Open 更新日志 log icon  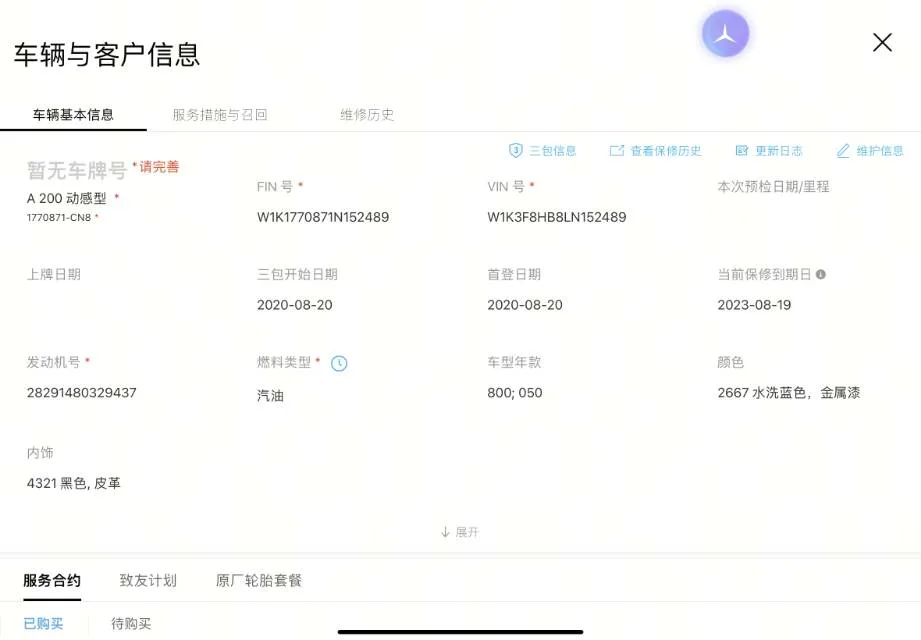[x=742, y=151]
